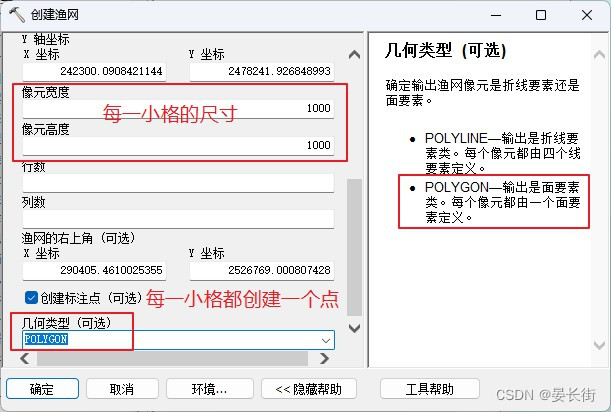Click the 行数 input field

tap(178, 182)
